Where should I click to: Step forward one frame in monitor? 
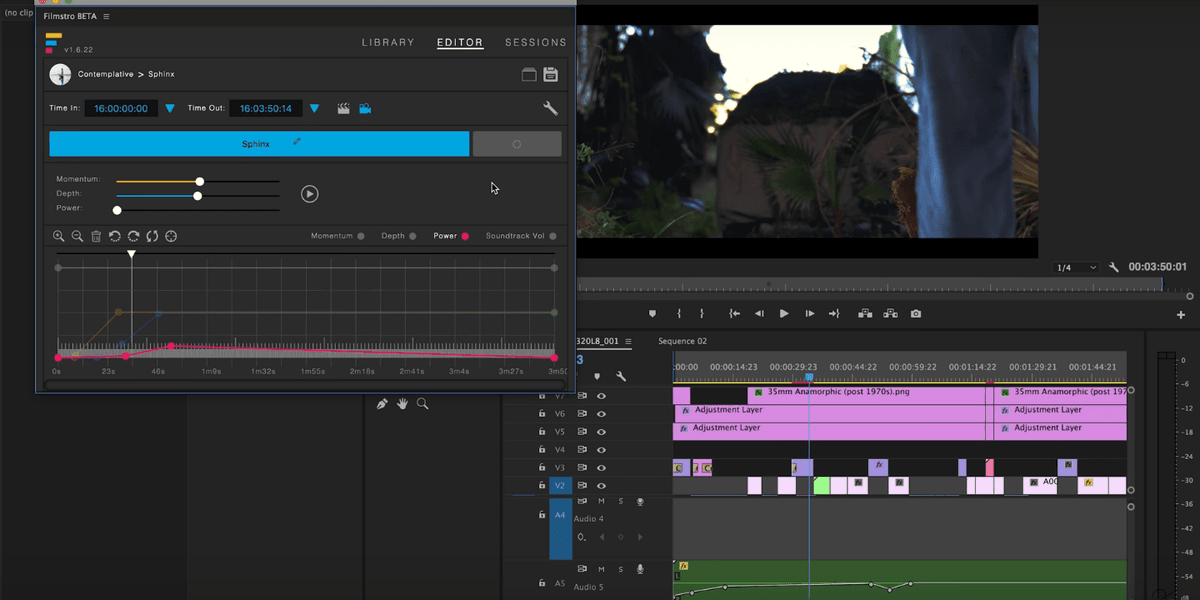810,313
